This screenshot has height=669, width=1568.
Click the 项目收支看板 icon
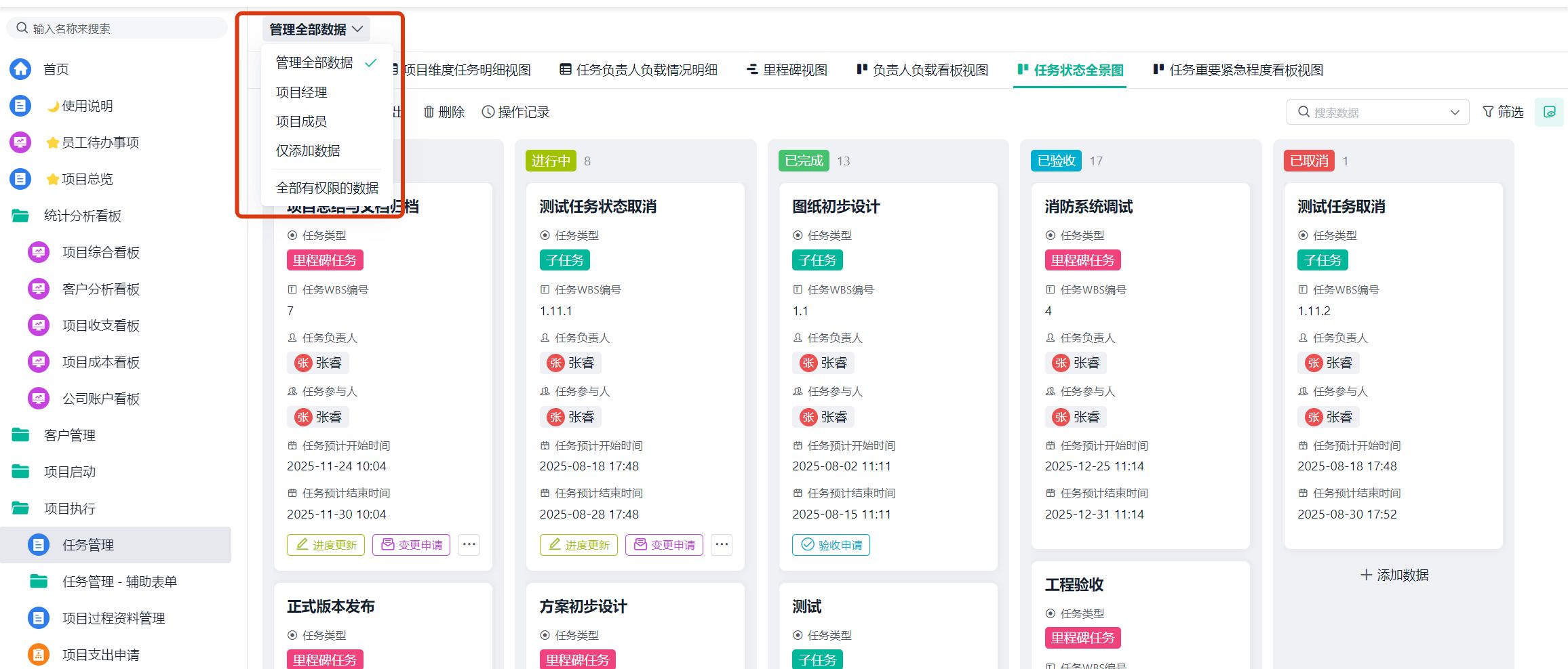click(x=39, y=325)
